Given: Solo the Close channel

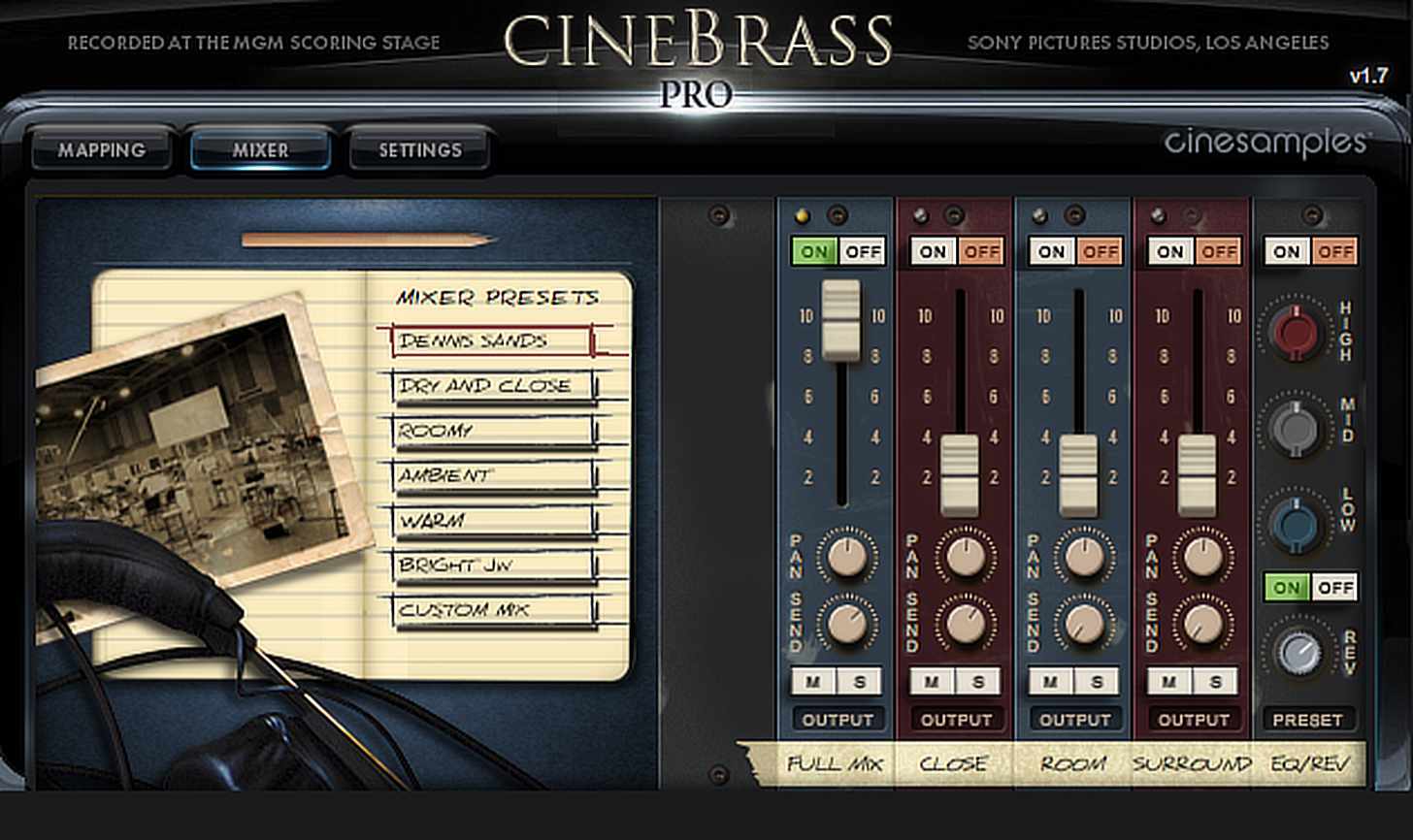Looking at the screenshot, I should pyautogui.click(x=978, y=682).
